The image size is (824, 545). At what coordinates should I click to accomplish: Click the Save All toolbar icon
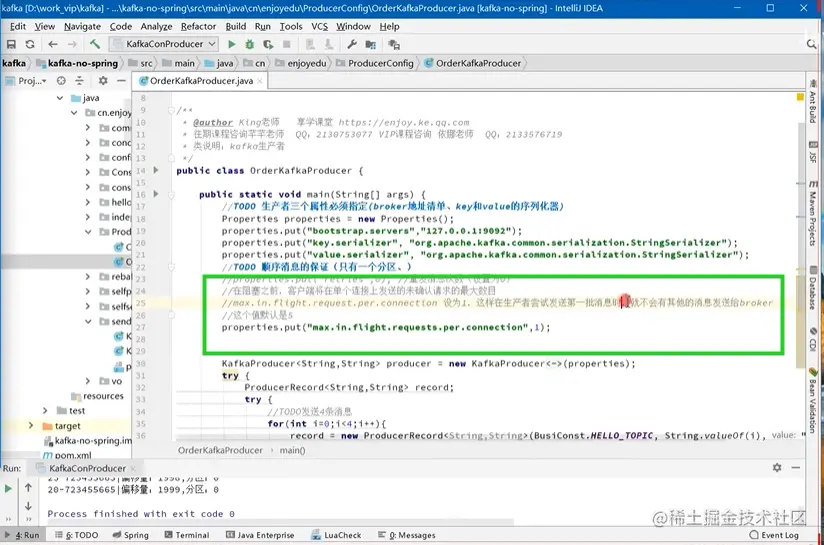(11, 45)
